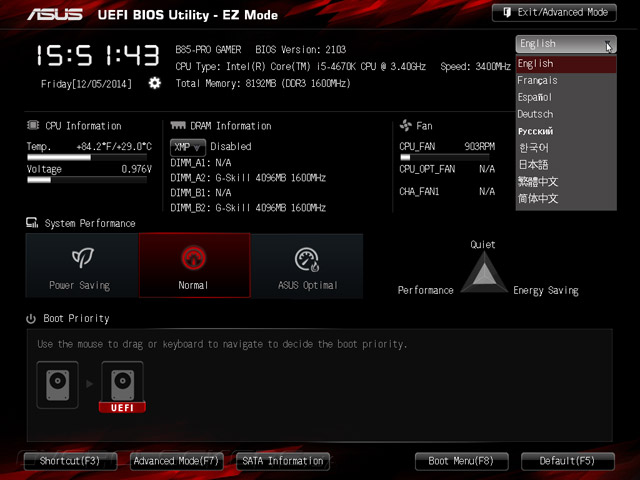The image size is (640, 480).
Task: Click the Energy Saving label by the triangle
Action: tap(546, 291)
